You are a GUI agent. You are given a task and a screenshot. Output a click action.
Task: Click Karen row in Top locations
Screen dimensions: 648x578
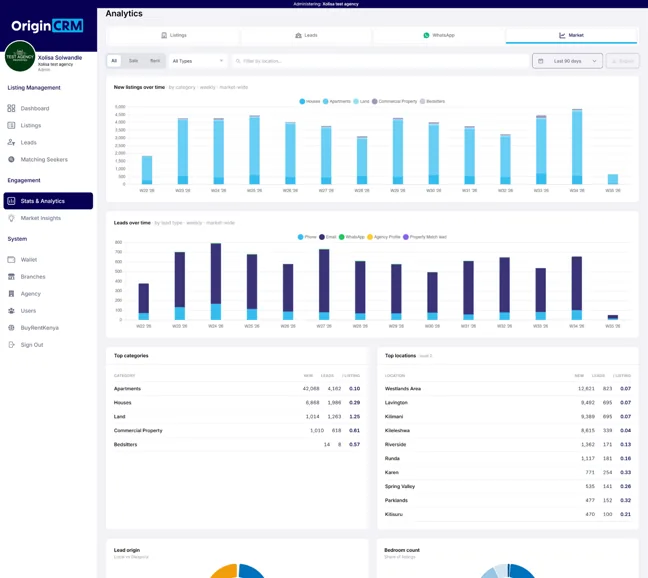(508, 472)
